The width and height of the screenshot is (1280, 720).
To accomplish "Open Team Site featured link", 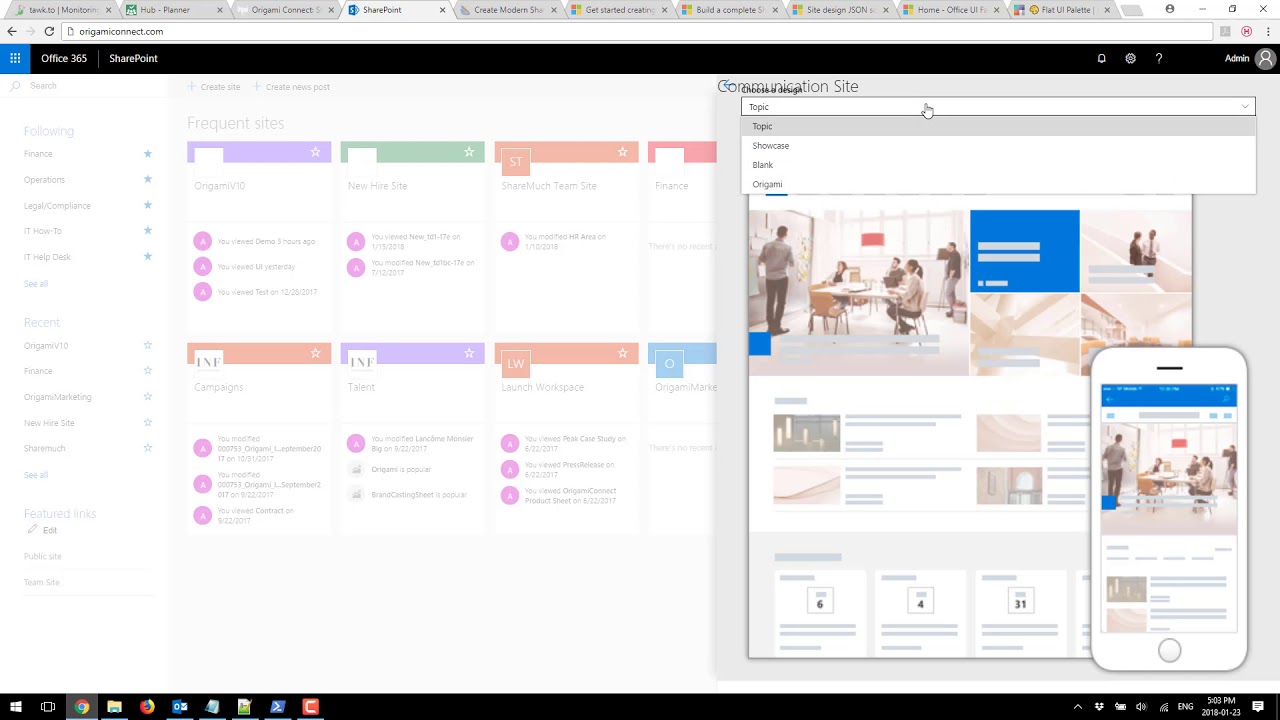I will 42,582.
